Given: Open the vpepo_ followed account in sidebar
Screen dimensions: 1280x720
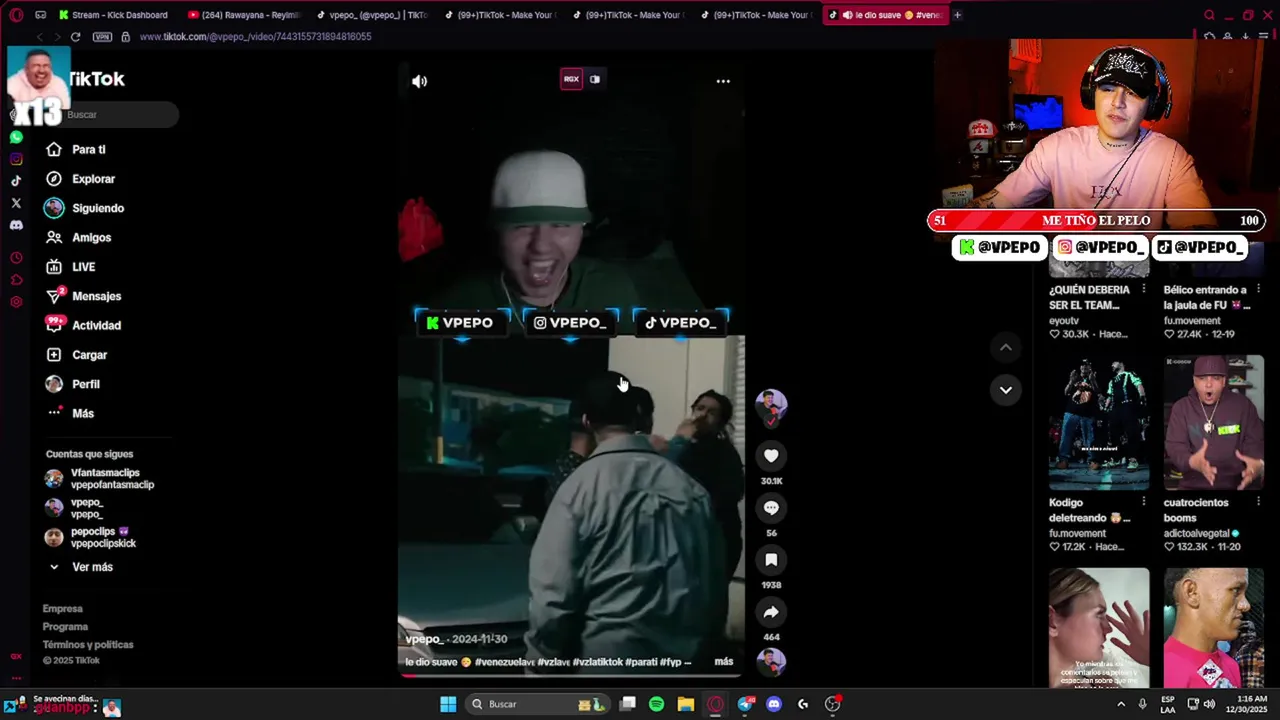Looking at the screenshot, I should tap(75, 508).
